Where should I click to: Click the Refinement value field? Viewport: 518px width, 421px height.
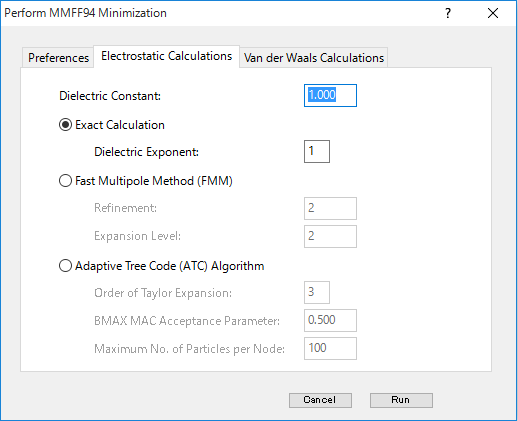tap(330, 208)
